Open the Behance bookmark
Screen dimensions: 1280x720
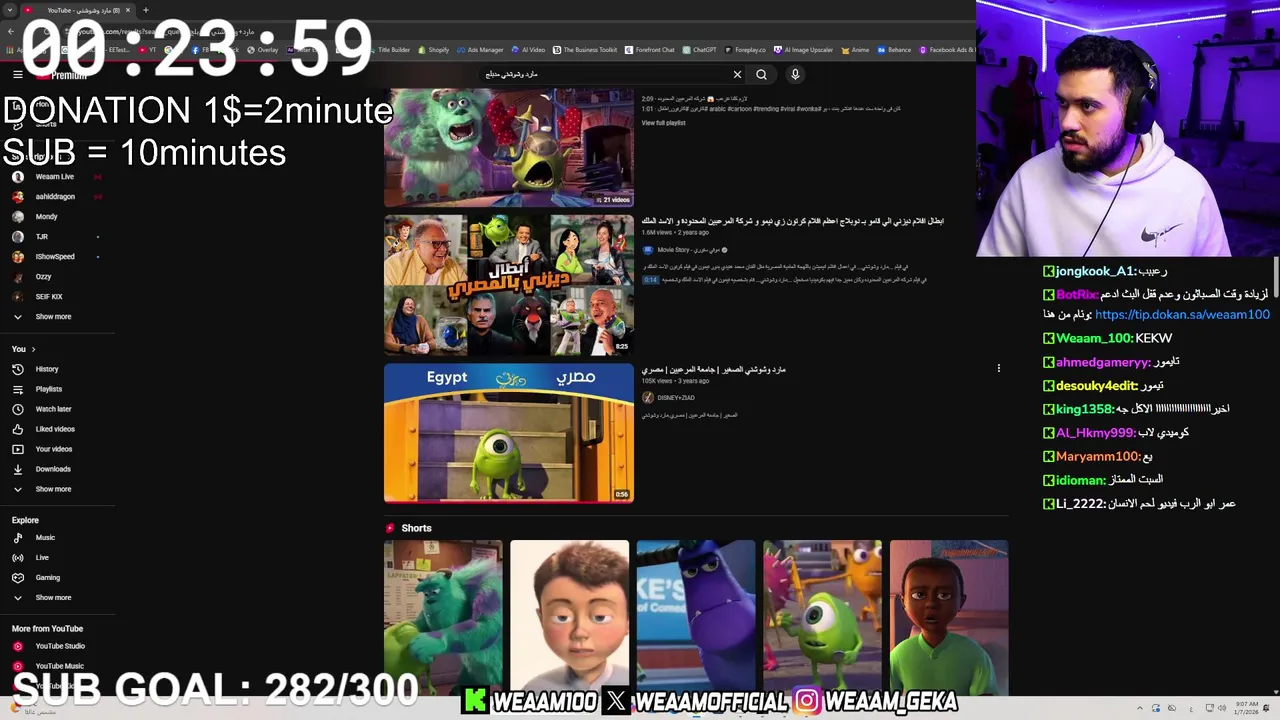point(894,49)
